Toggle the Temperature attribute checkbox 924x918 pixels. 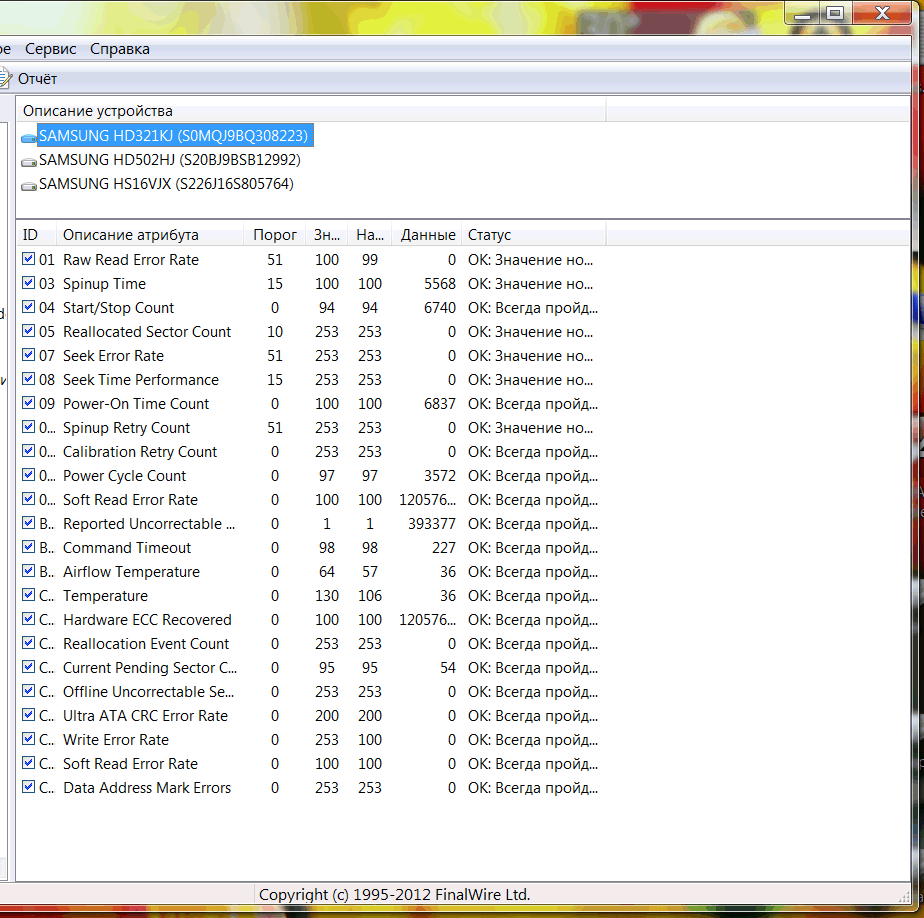point(28,595)
